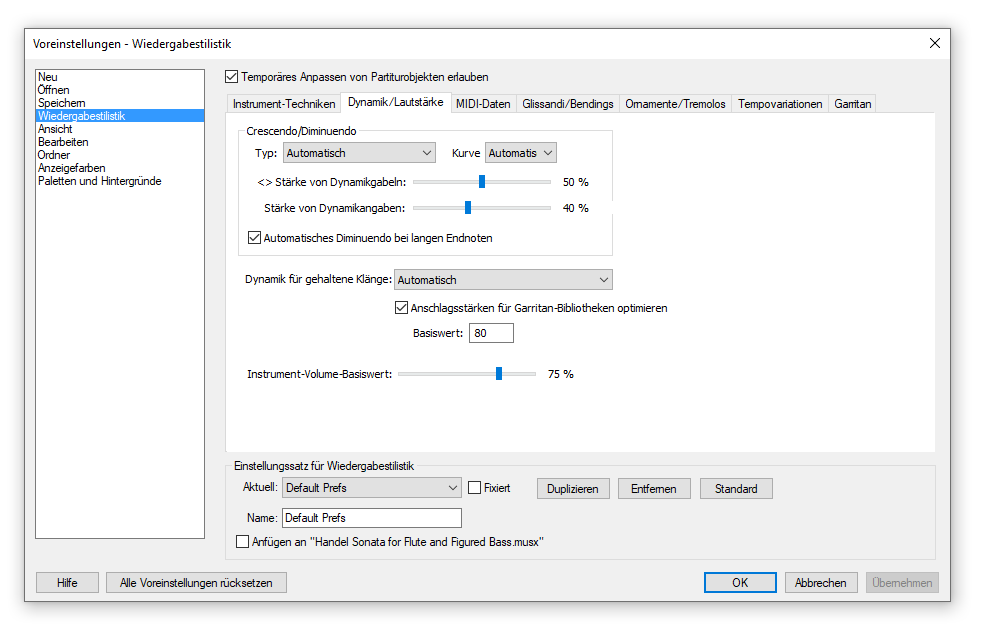992x643 pixels.
Task: Click Alle Voreinstellungen rücksetzen
Action: (196, 583)
